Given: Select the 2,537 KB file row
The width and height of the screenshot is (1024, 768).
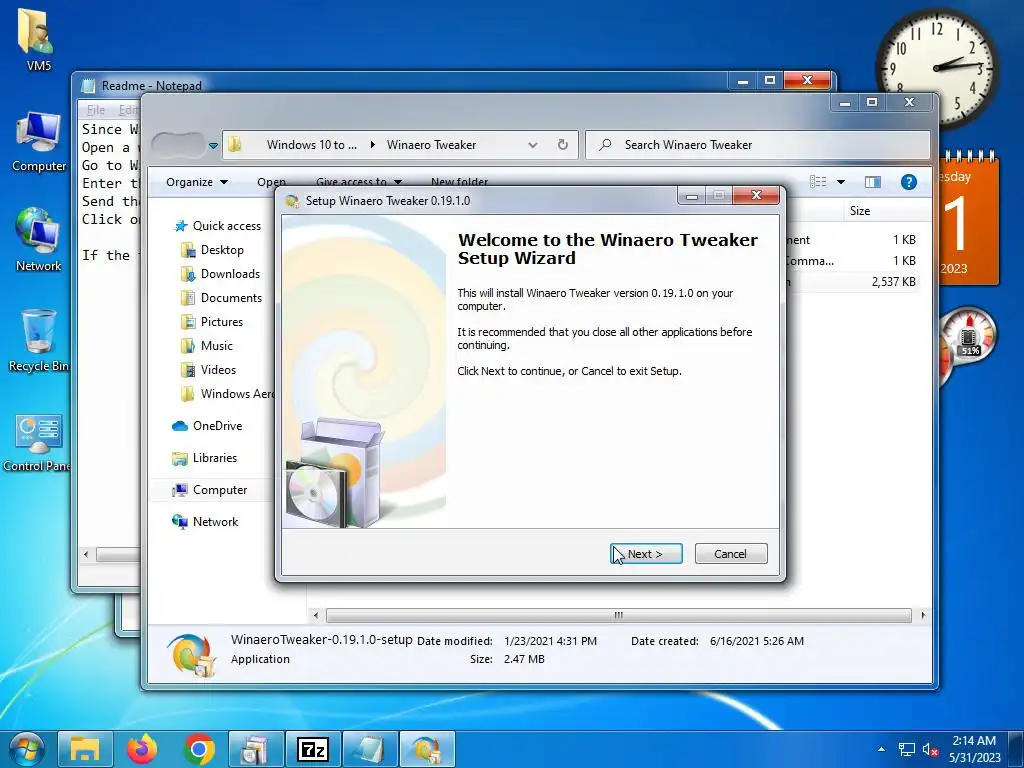Looking at the screenshot, I should 851,282.
